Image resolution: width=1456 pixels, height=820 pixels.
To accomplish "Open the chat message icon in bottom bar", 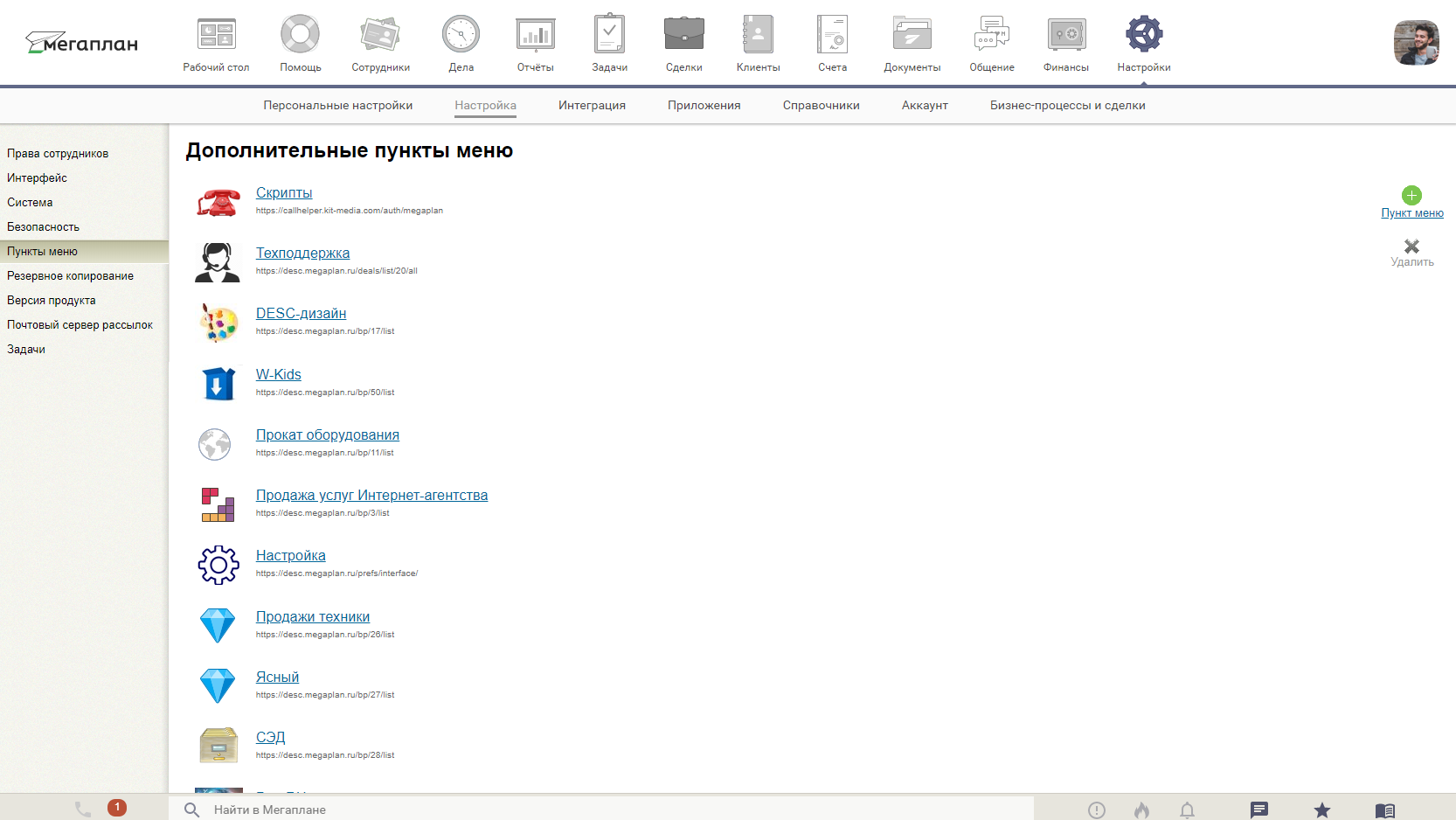I will (1259, 810).
